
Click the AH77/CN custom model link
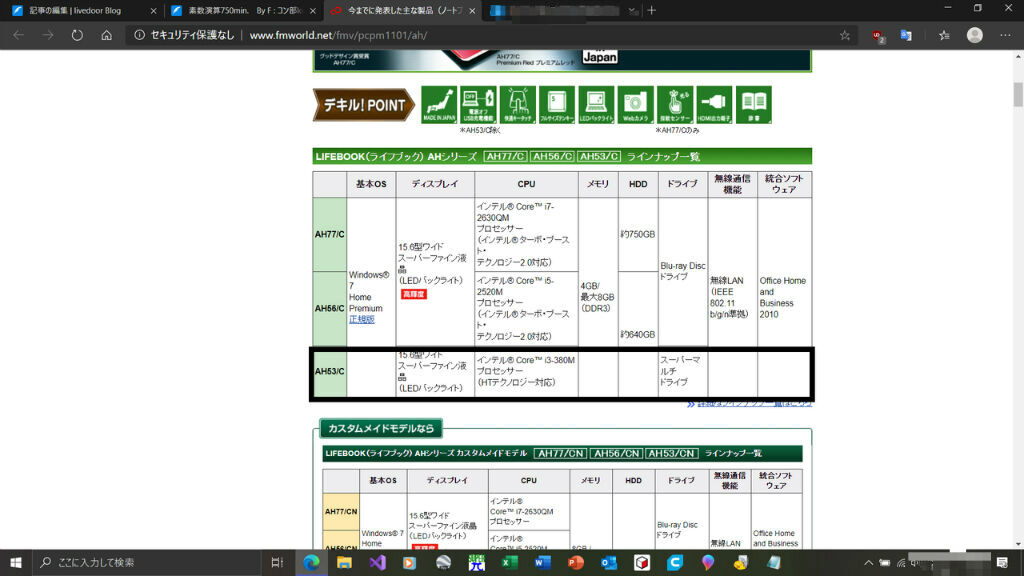pos(560,453)
